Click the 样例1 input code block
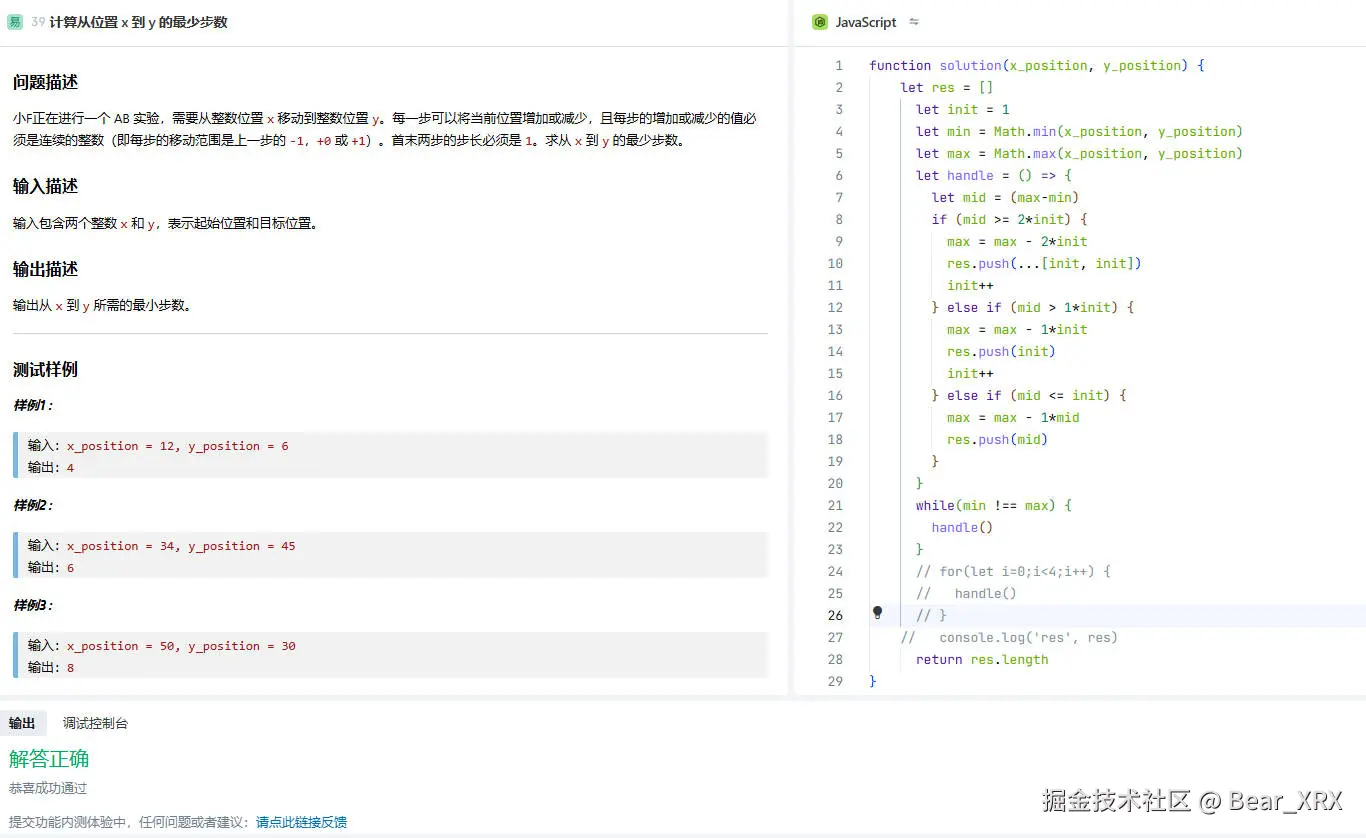Image resolution: width=1366 pixels, height=838 pixels. click(x=390, y=456)
